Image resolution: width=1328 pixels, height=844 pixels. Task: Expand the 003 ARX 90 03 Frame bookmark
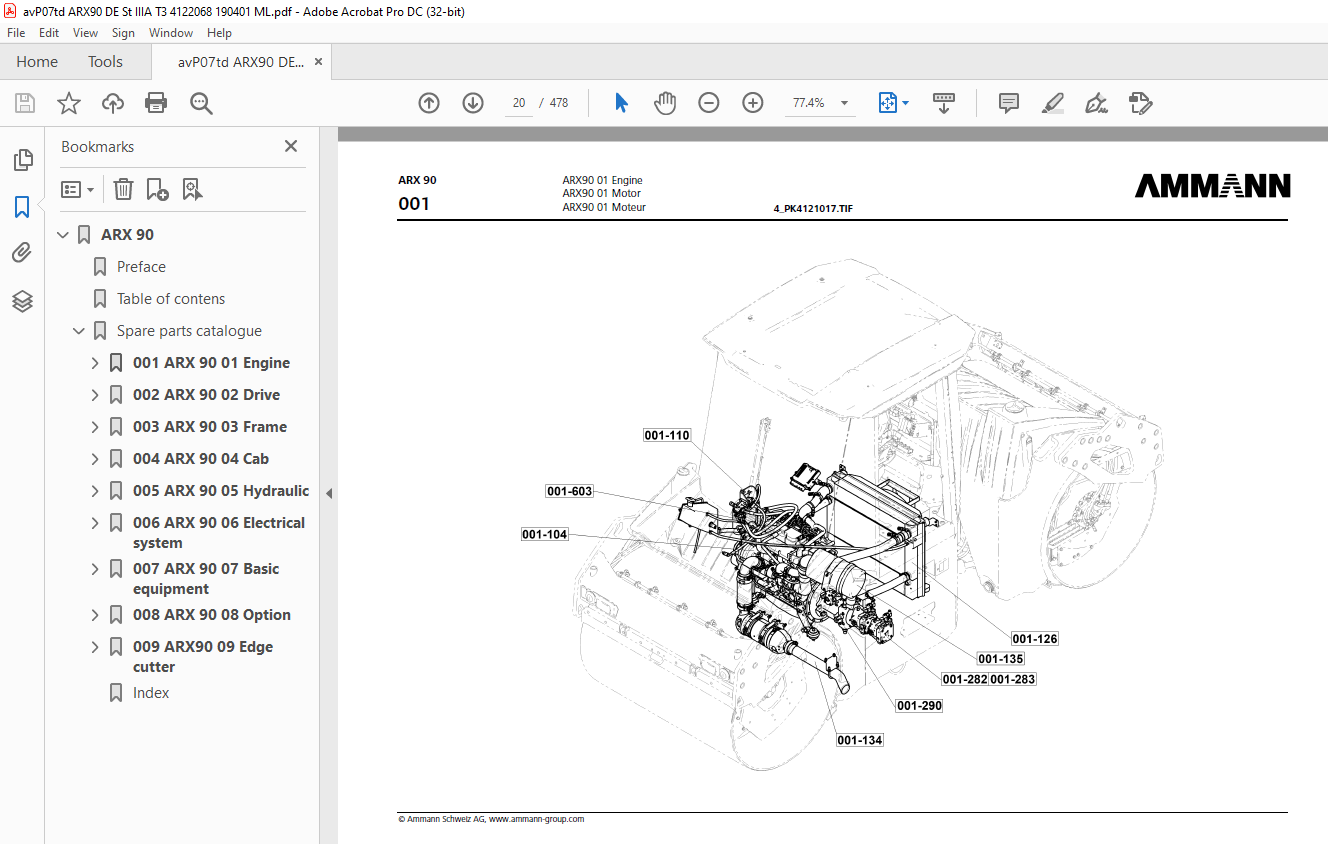tap(95, 427)
